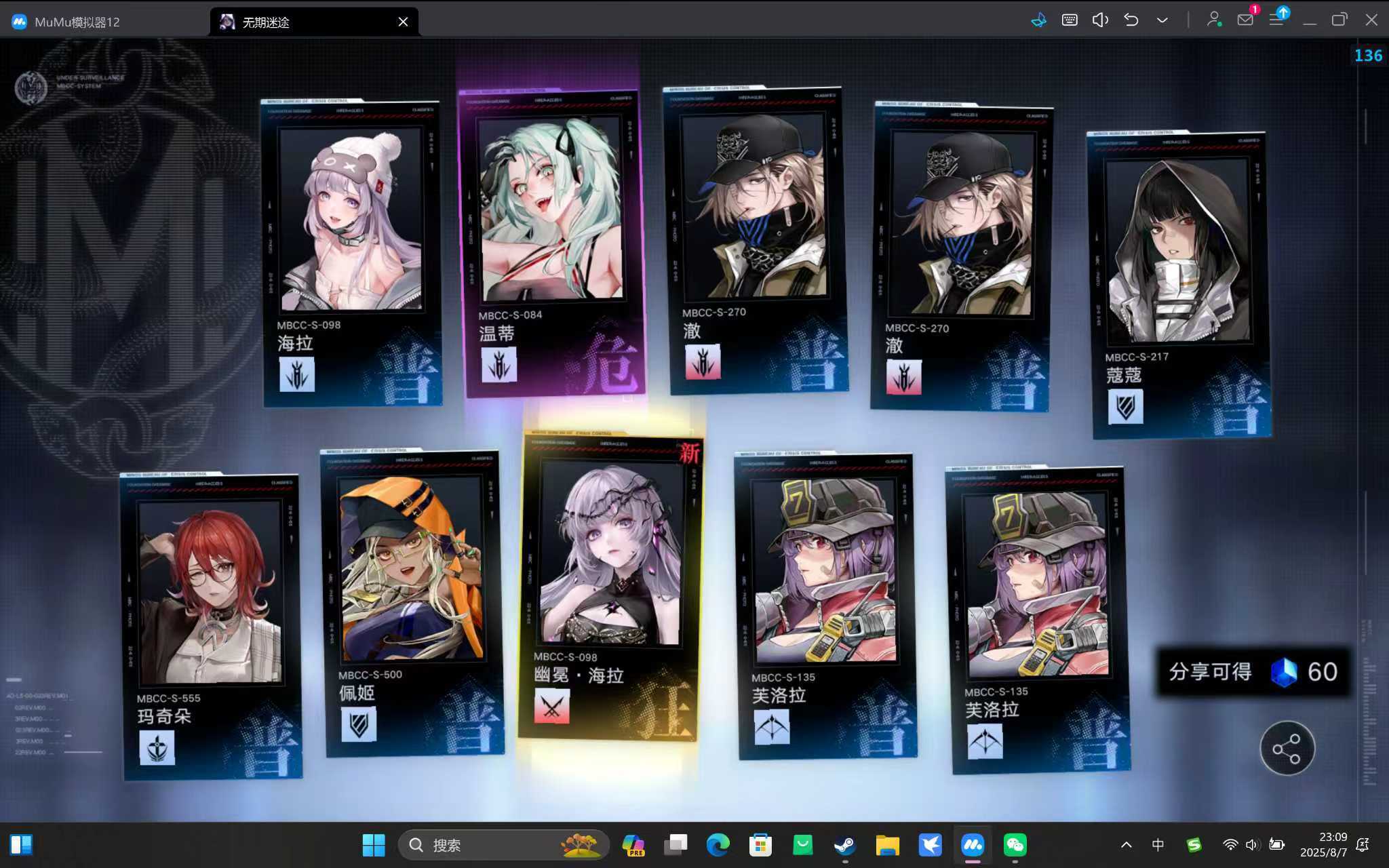Open 蔻蔻 MBCC-S-217 character portrait
The width and height of the screenshot is (1389, 868).
(x=1178, y=251)
